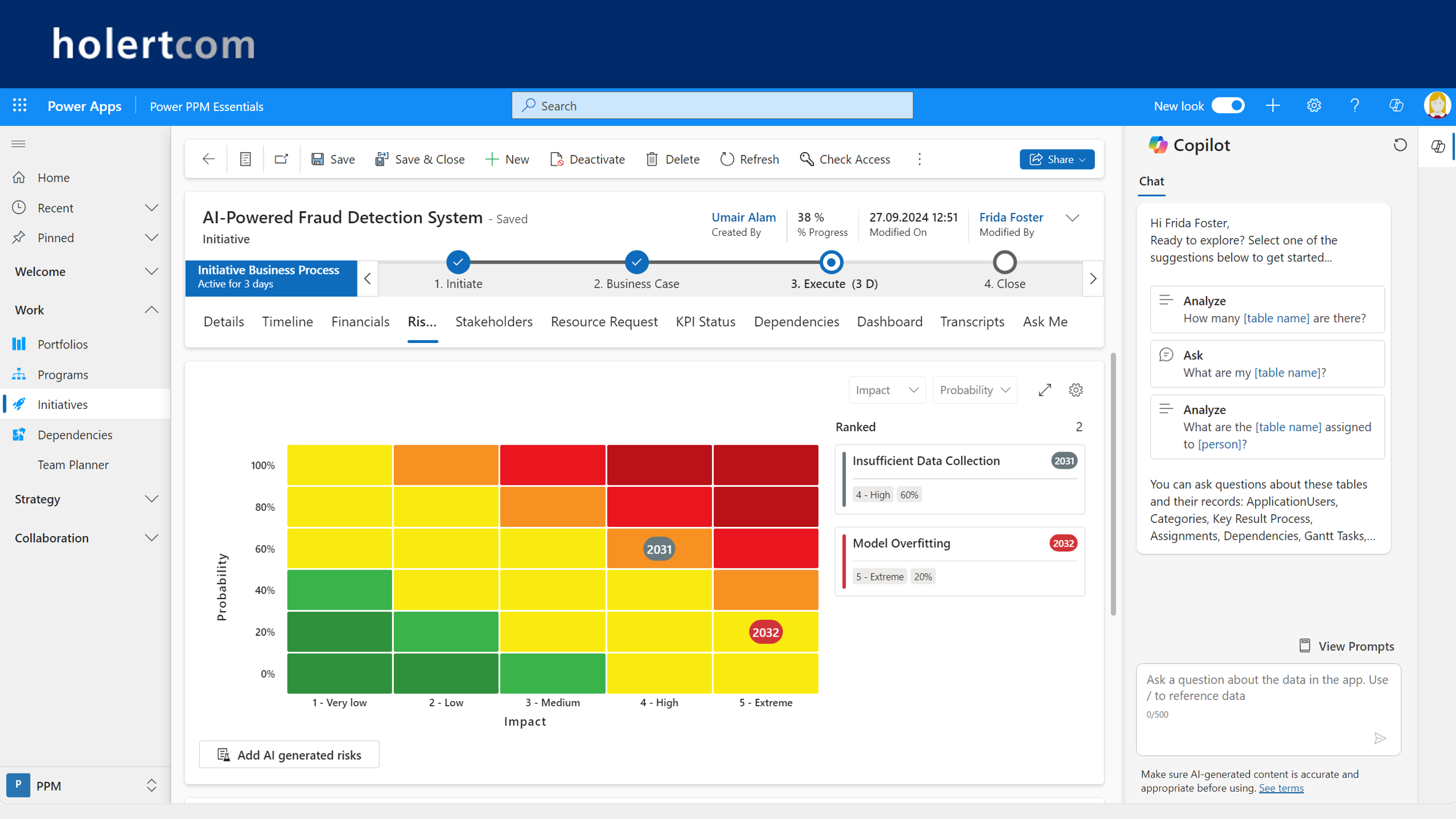Switch to the Stakeholders tab

point(494,322)
